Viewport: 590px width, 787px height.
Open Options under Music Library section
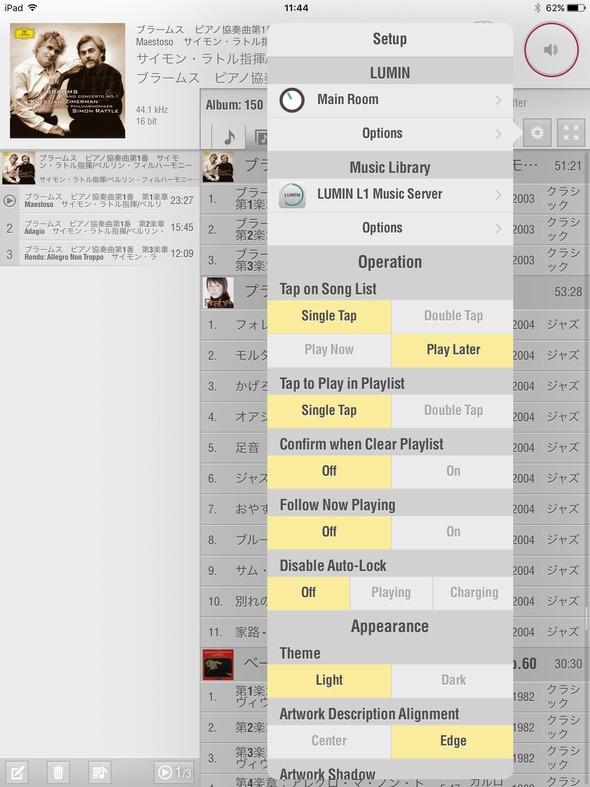point(390,228)
